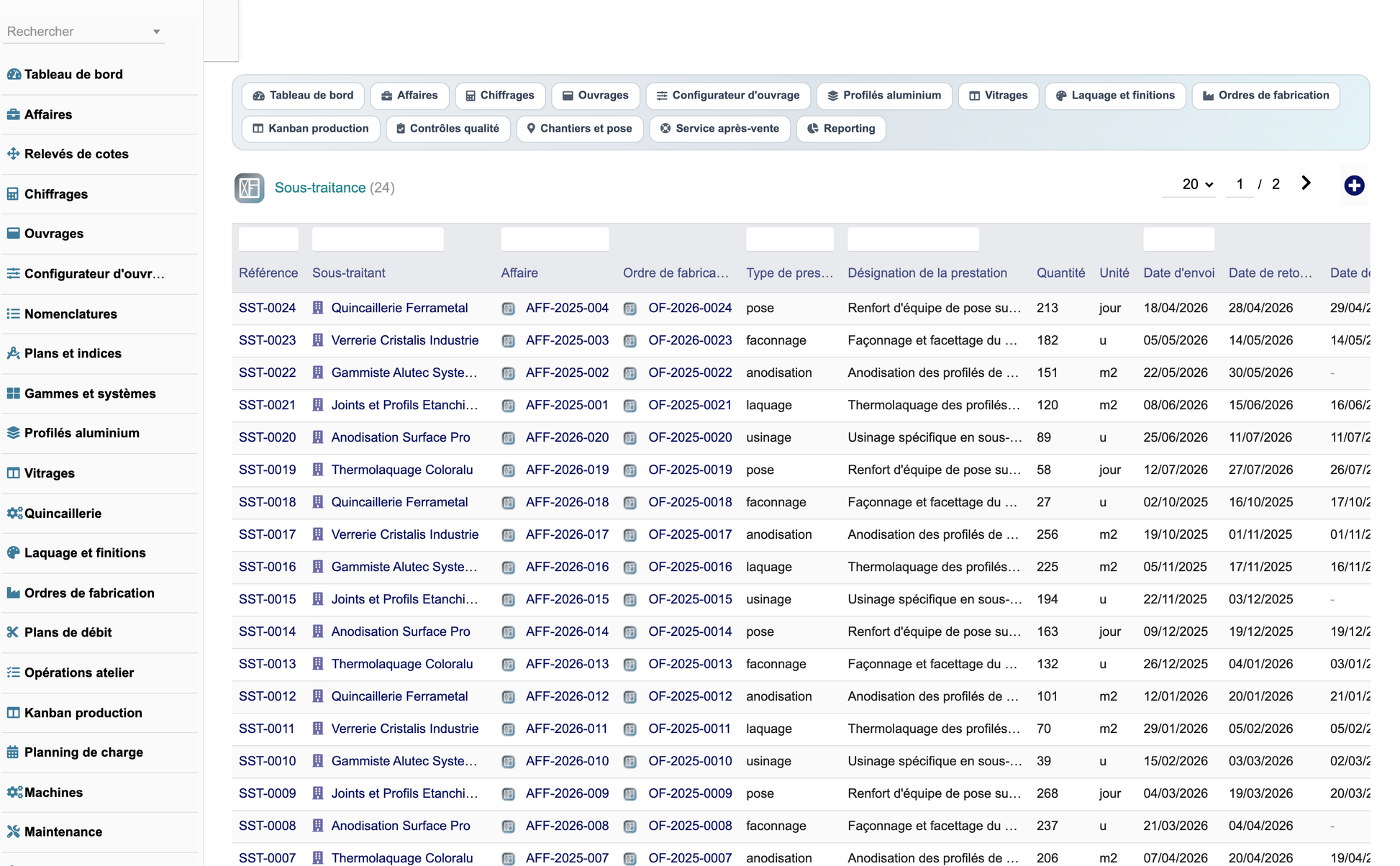The height and width of the screenshot is (866, 1400).
Task: Click the blue plus icon to add a record
Action: tap(1354, 186)
